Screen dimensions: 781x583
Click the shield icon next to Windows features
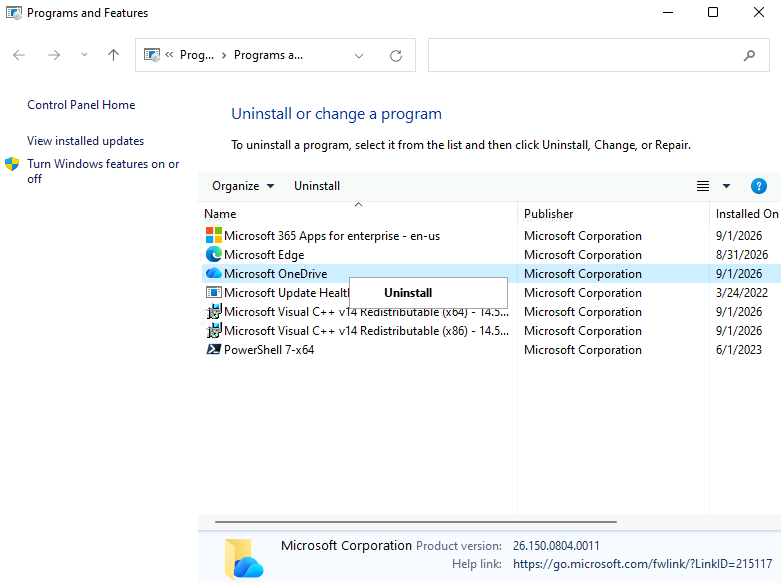pos(12,163)
